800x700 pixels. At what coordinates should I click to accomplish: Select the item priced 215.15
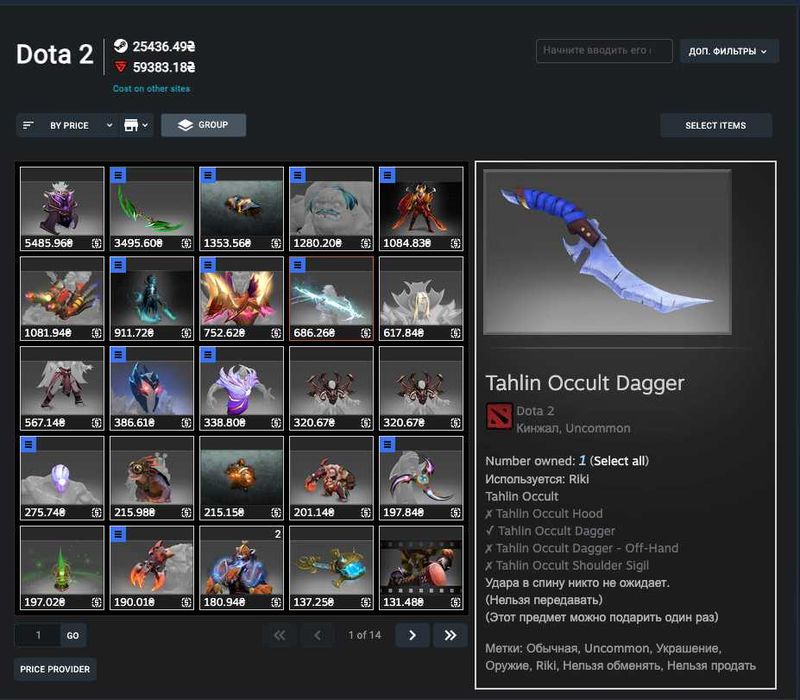[242, 478]
